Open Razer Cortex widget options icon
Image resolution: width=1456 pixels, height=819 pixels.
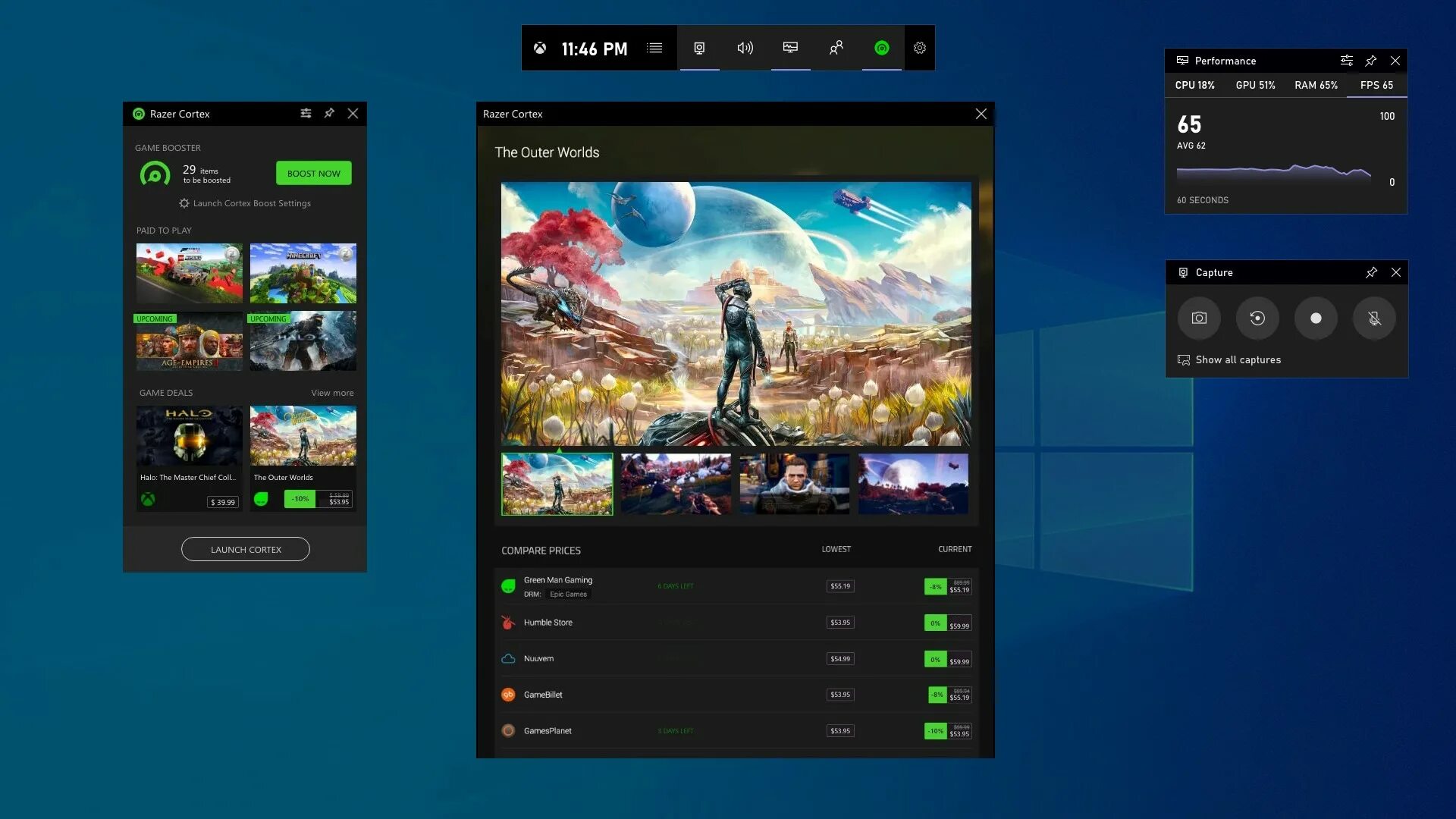(306, 113)
